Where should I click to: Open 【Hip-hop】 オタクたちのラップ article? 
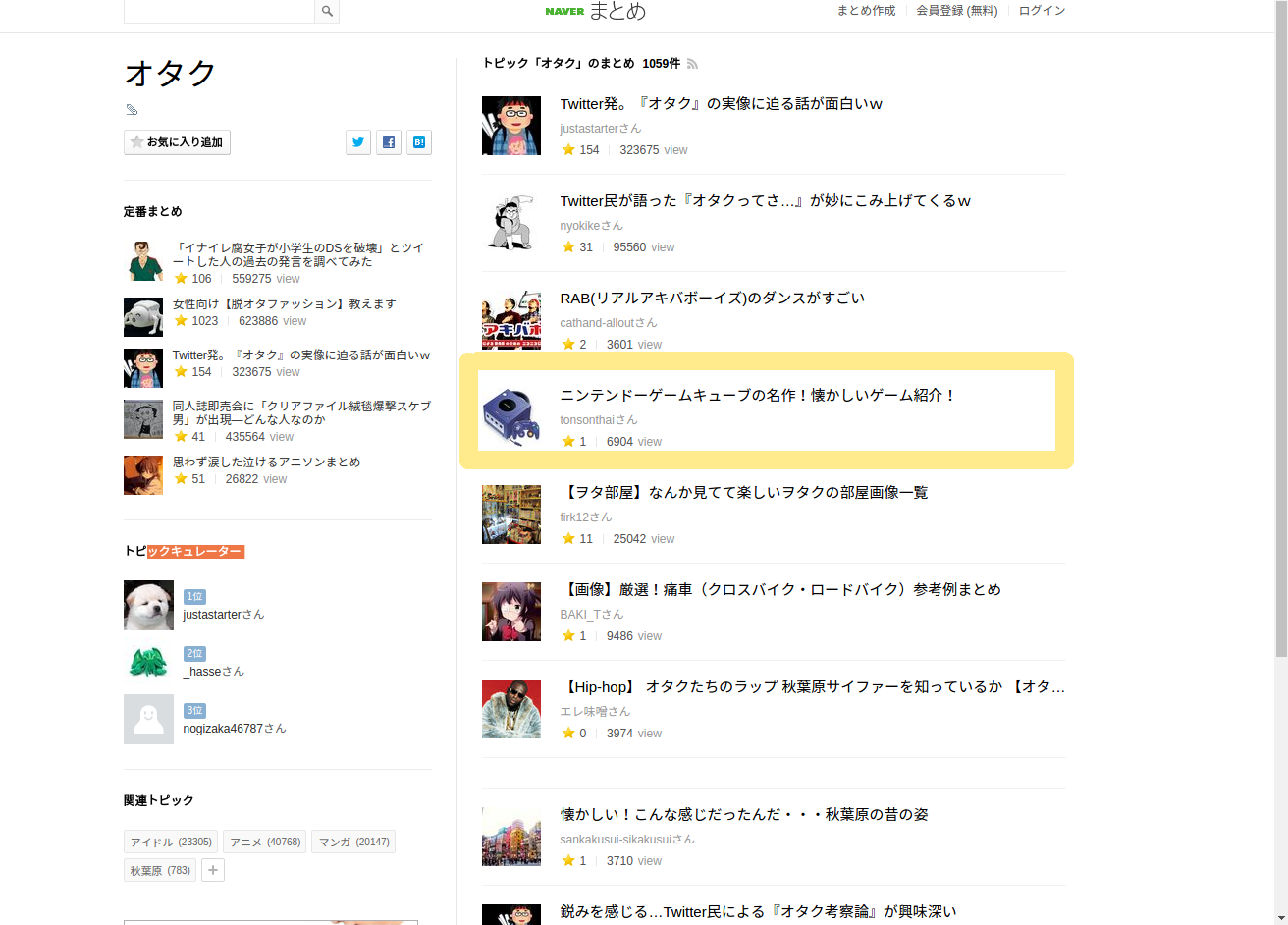(x=812, y=687)
